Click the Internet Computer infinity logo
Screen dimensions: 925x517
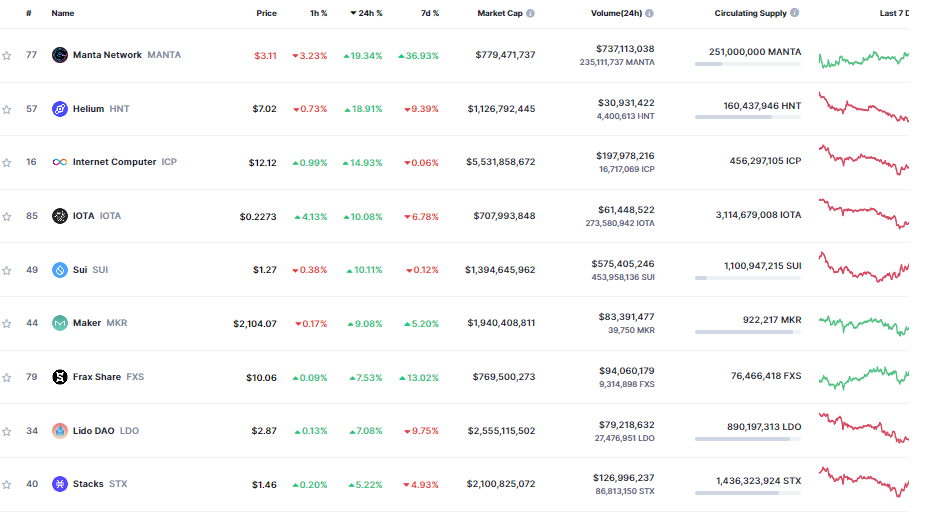(59, 162)
